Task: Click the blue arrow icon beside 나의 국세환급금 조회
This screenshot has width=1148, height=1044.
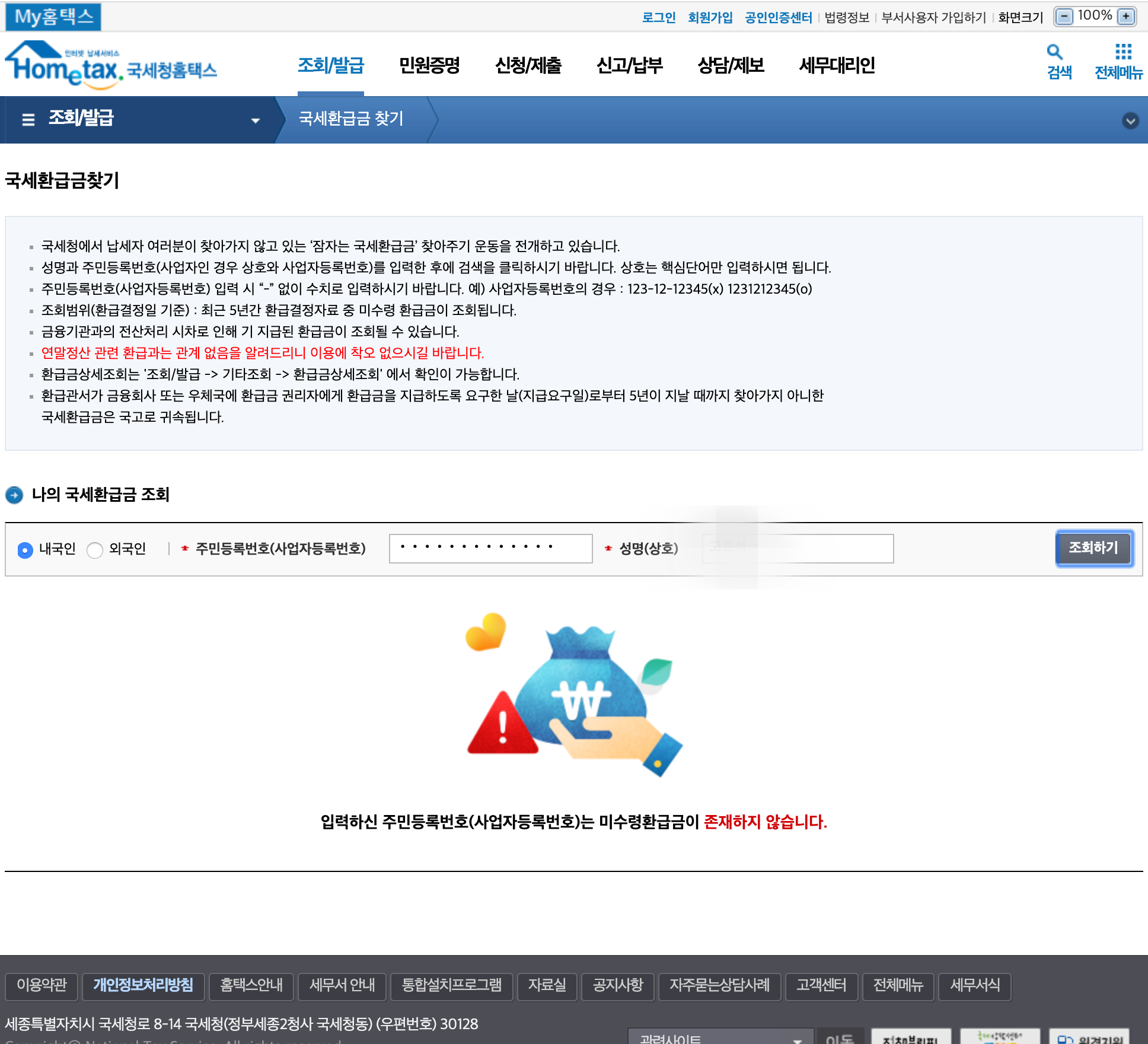Action: click(x=14, y=495)
